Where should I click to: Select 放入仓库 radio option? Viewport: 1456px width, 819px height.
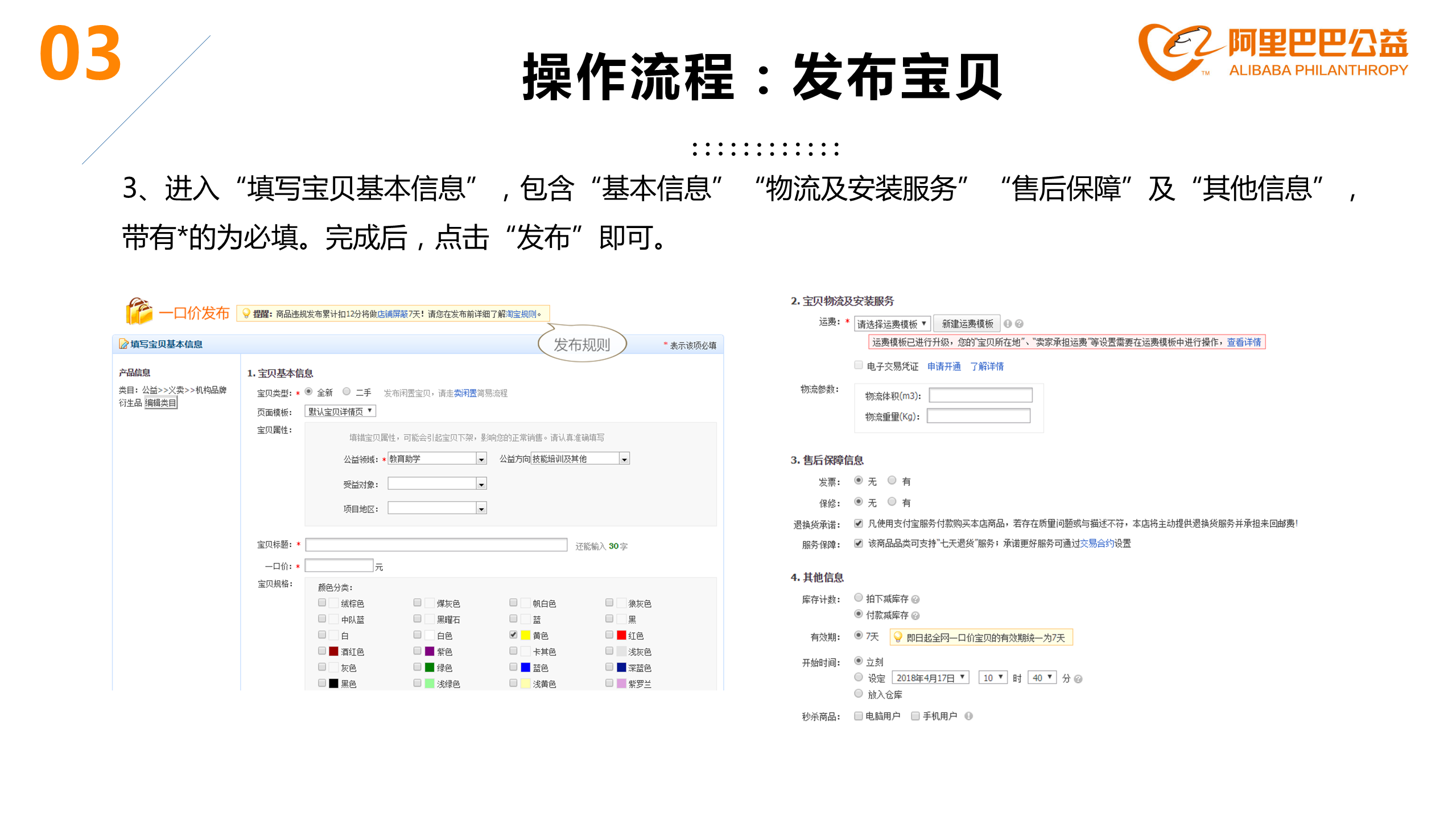[859, 693]
